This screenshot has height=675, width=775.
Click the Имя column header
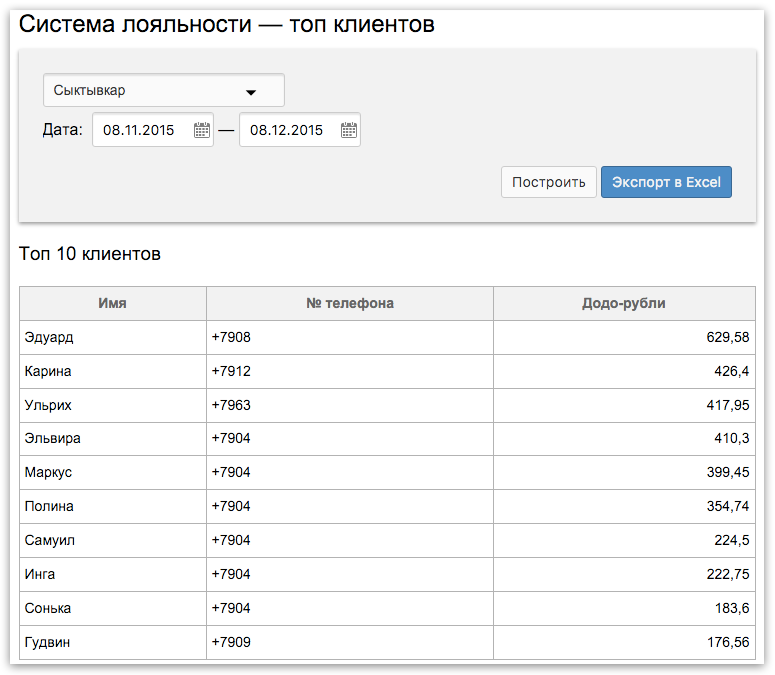tap(113, 303)
